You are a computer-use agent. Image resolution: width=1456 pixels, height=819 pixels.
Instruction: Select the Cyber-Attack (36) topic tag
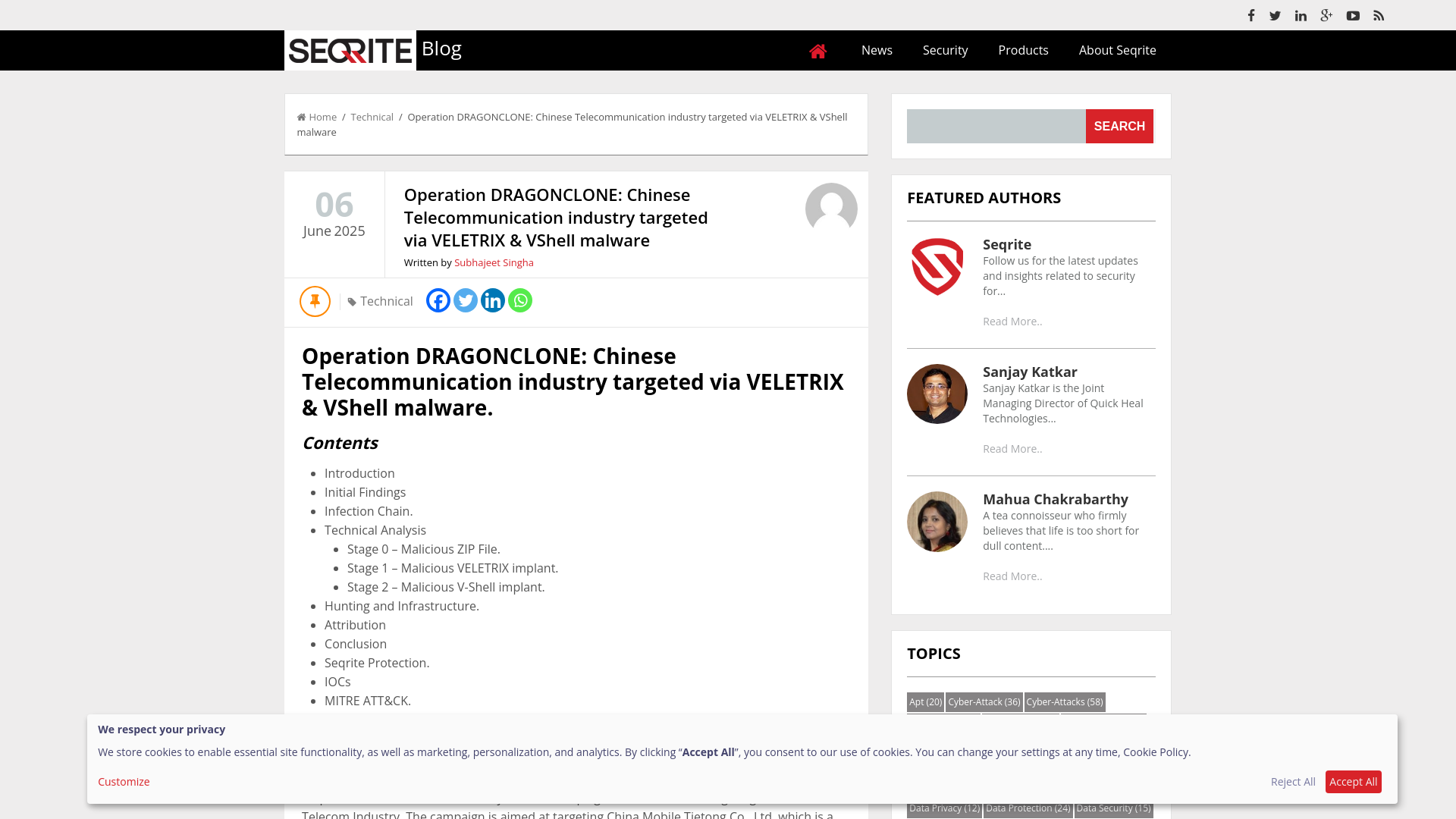point(984,702)
